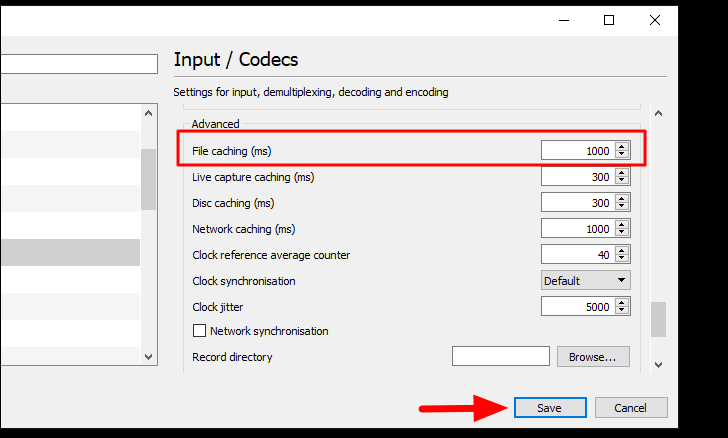Enable the Network synchronisation checkbox
Image resolution: width=728 pixels, height=438 pixels.
pos(199,331)
